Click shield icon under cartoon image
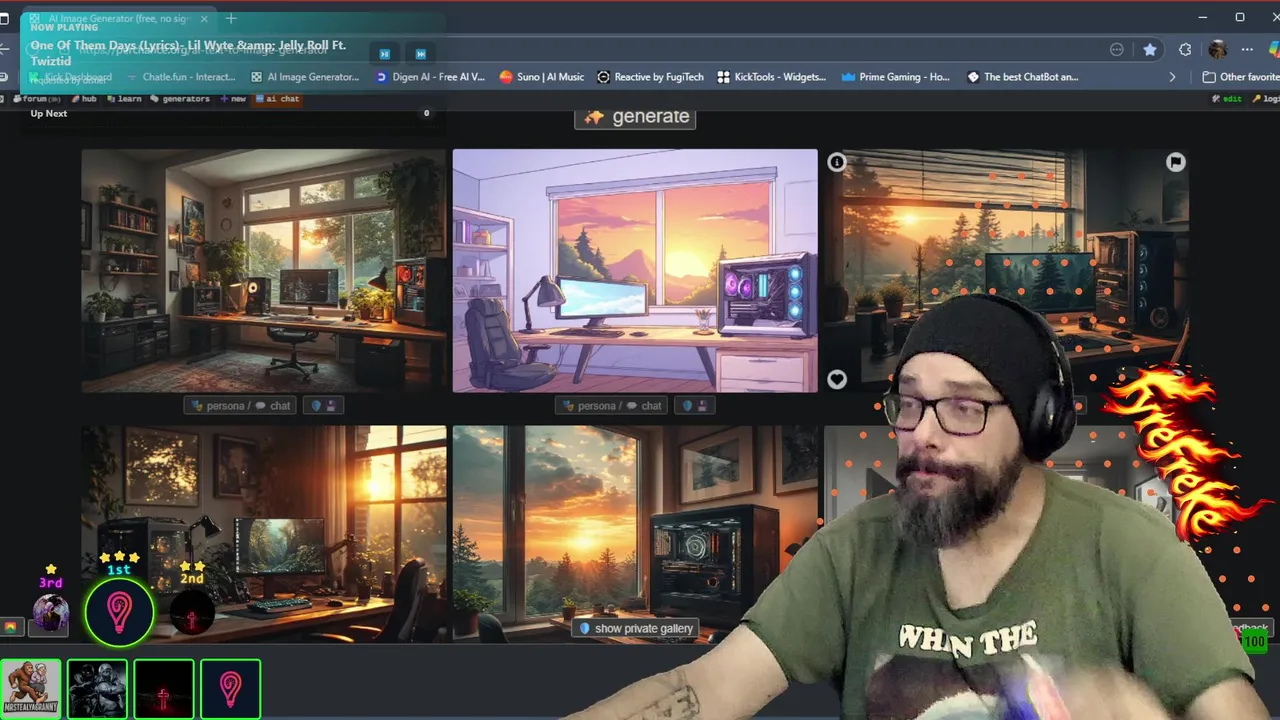This screenshot has height=720, width=1280. 687,405
